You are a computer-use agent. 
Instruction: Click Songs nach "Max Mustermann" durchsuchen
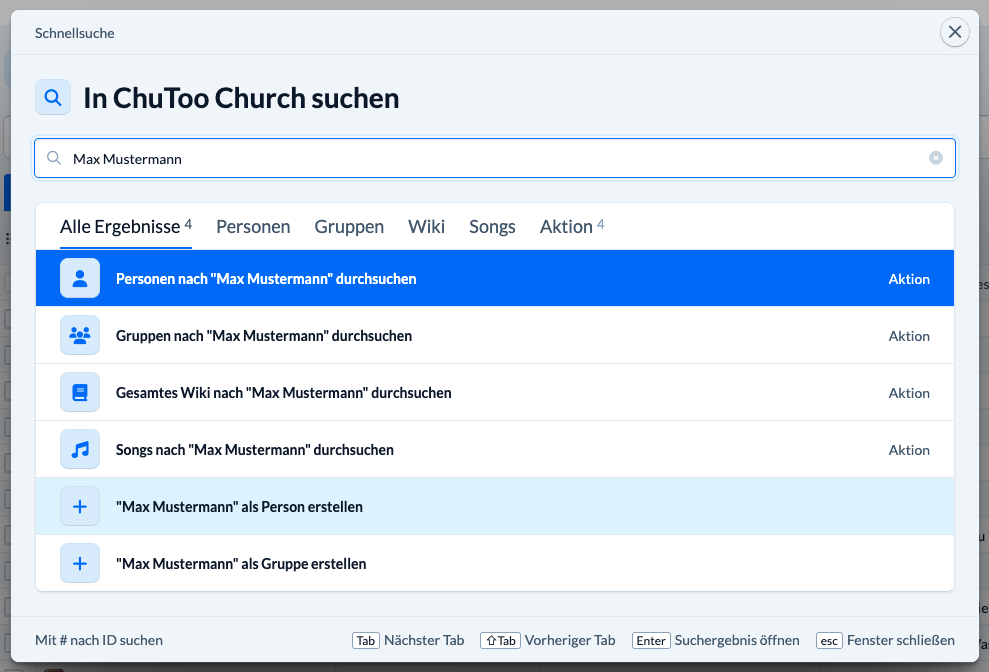click(254, 450)
